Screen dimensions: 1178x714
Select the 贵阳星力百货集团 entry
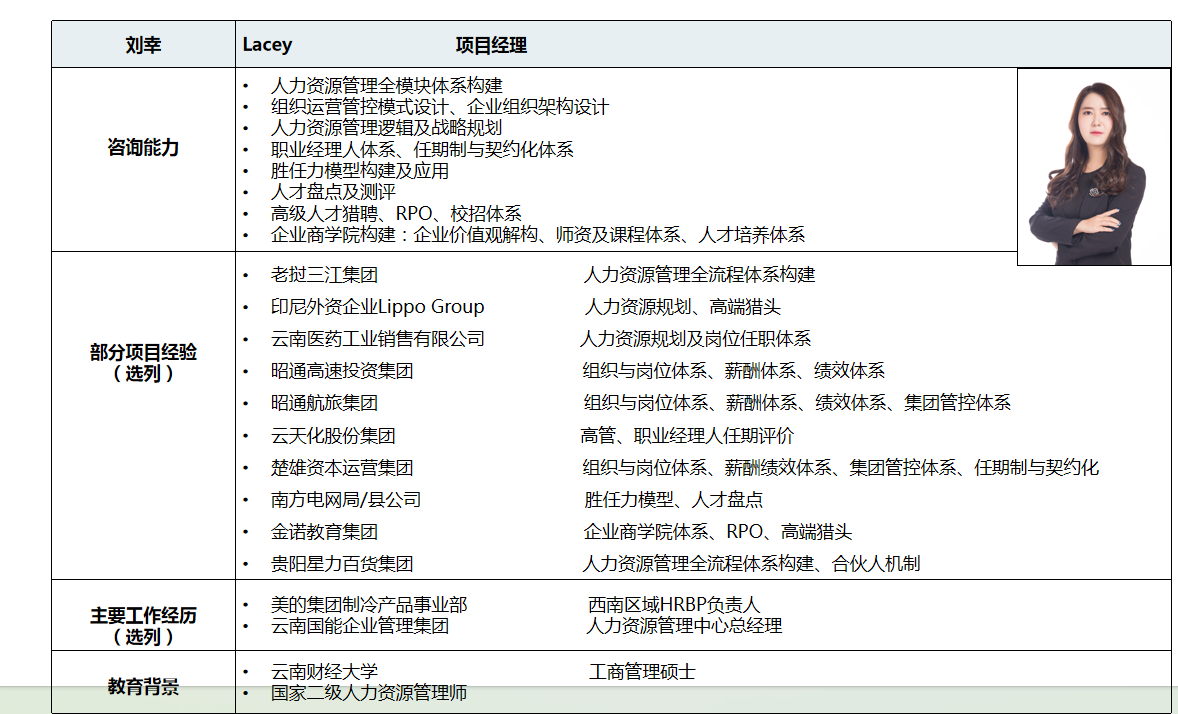point(341,564)
